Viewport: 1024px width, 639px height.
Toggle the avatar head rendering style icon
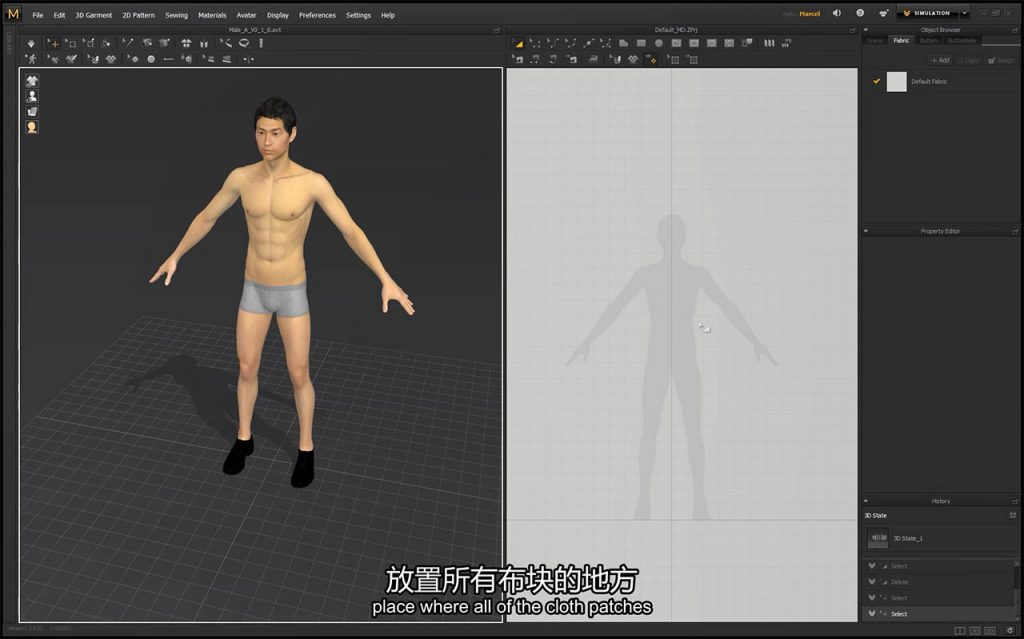click(x=31, y=127)
